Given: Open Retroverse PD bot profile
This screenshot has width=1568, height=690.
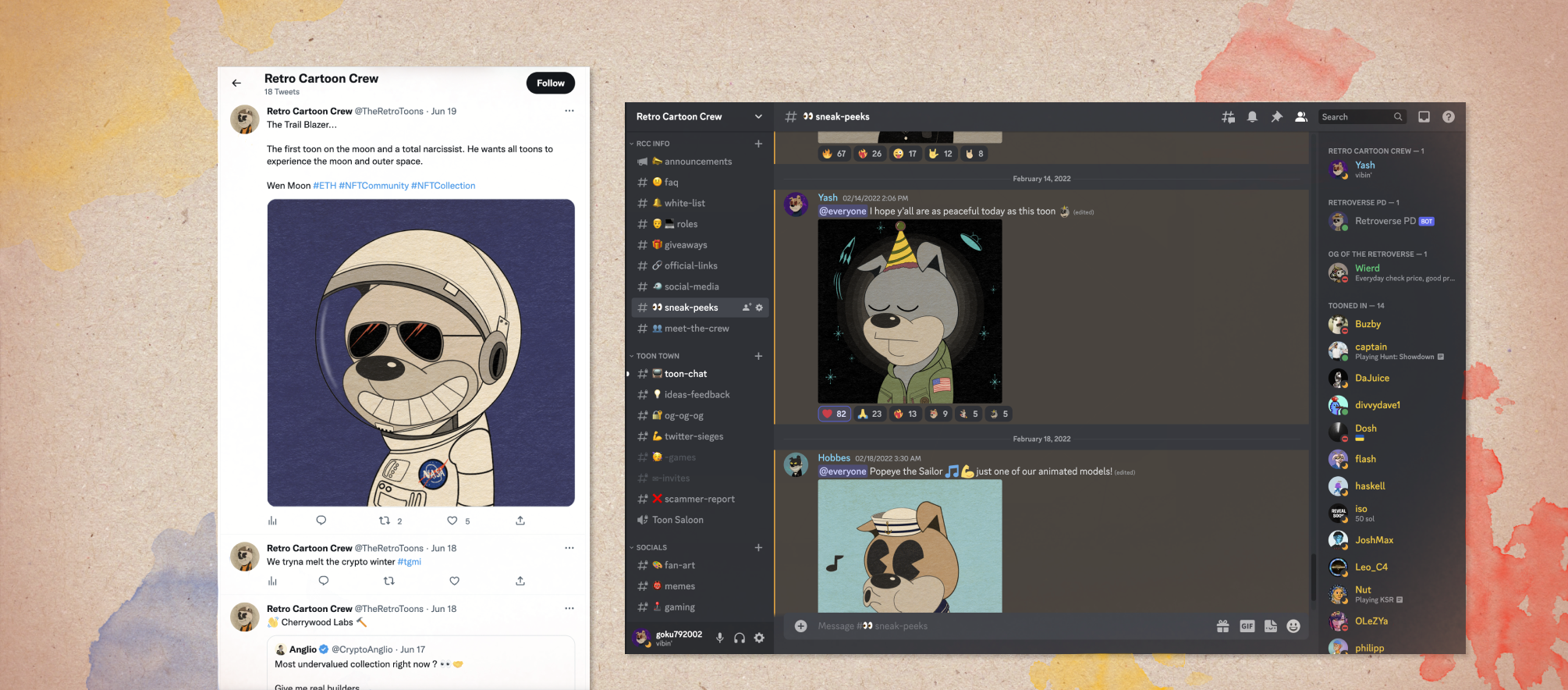Looking at the screenshot, I should [x=1392, y=222].
